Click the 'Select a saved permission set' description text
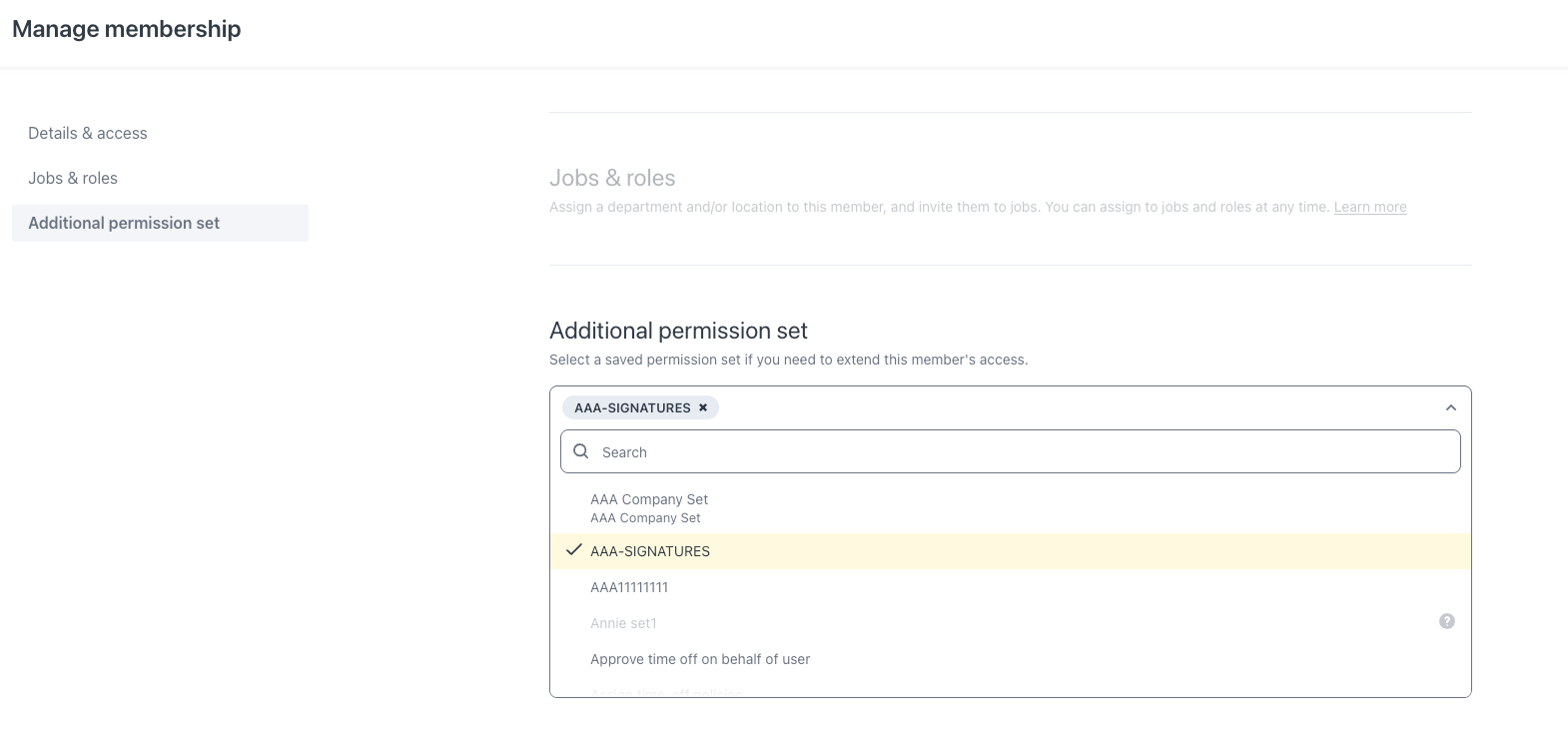 point(788,360)
